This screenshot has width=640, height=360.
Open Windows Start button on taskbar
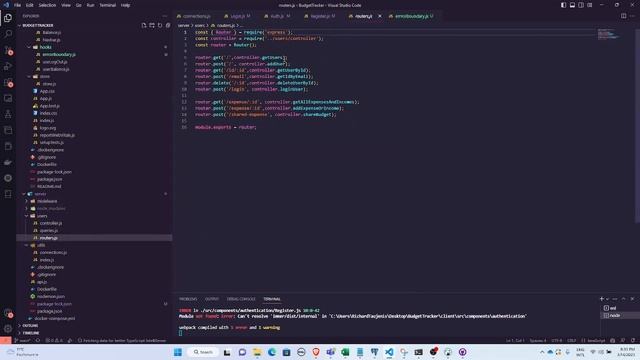pyautogui.click(x=178, y=352)
